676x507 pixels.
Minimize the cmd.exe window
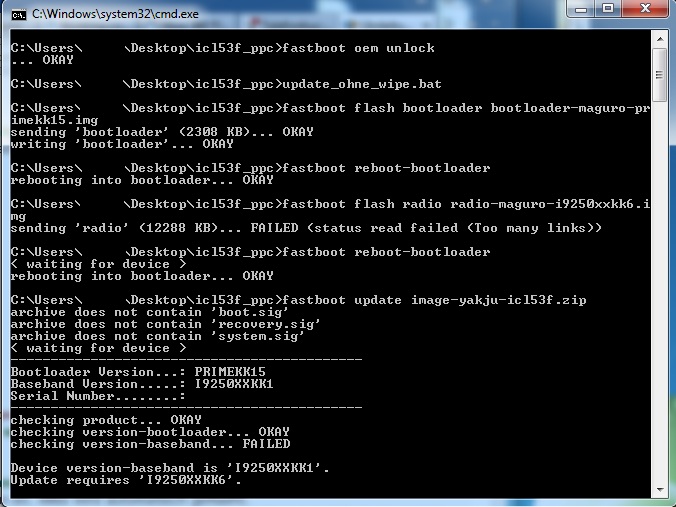click(580, 9)
